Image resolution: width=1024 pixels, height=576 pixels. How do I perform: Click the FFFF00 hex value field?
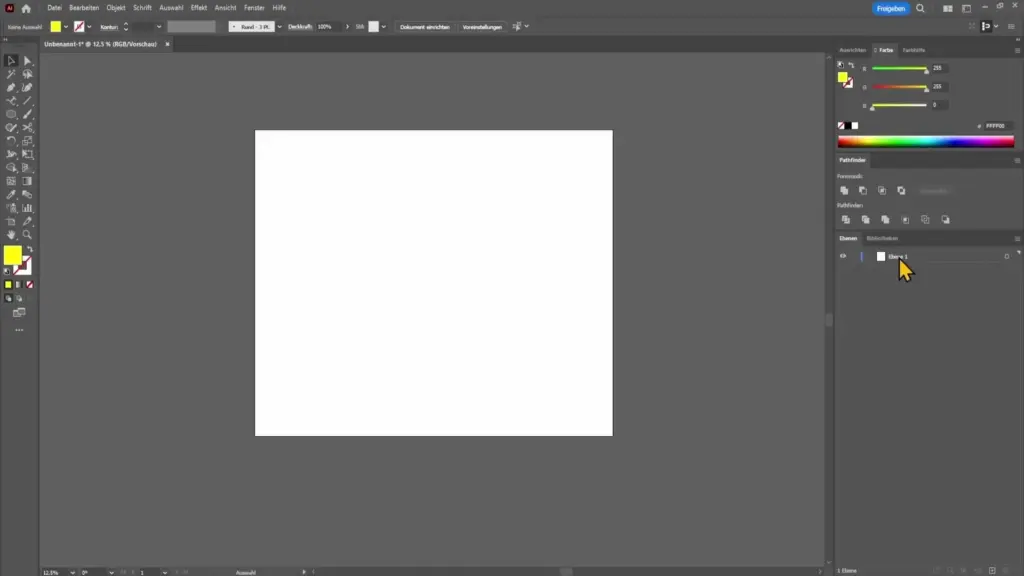[995, 125]
